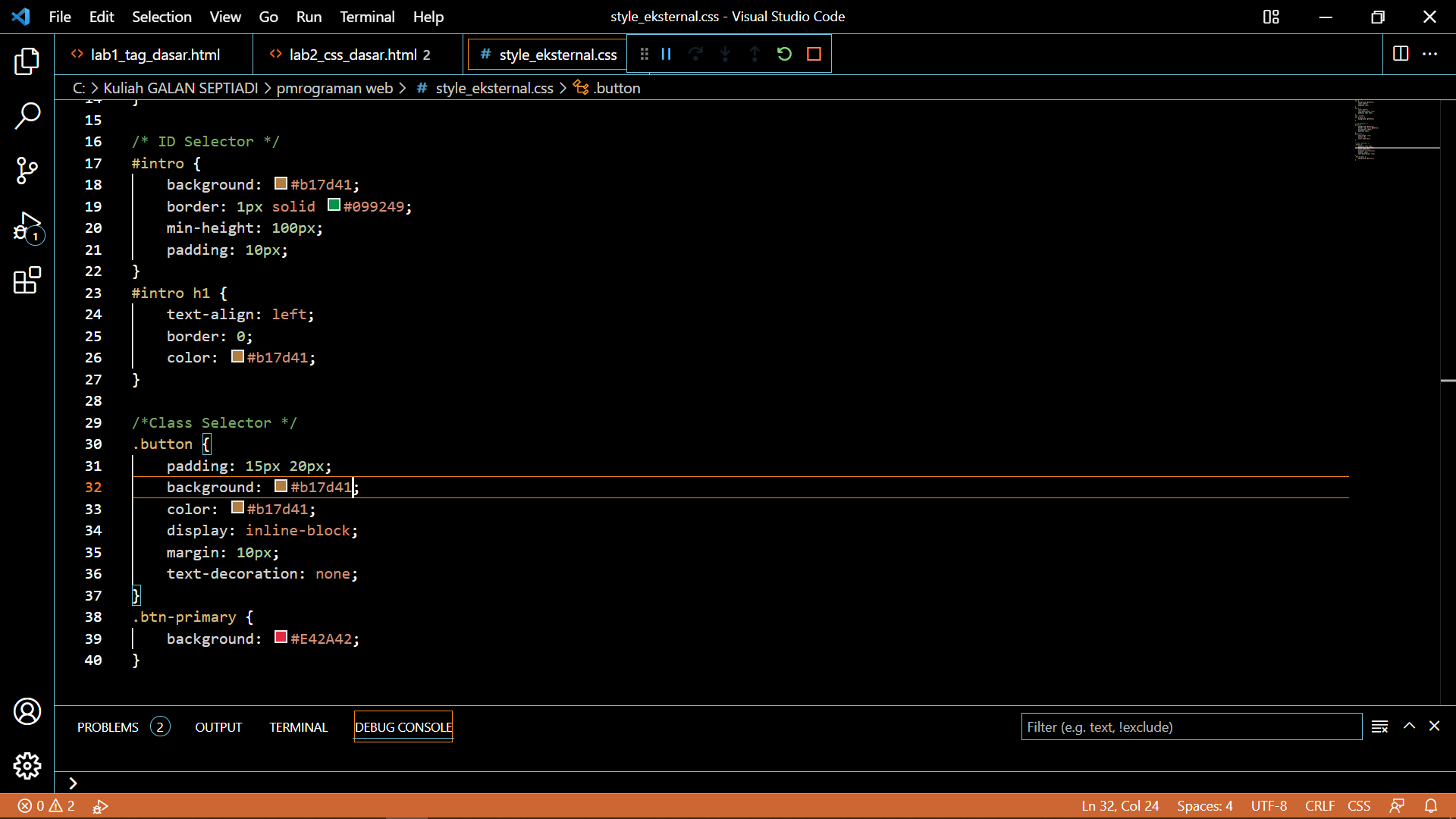Change the CRLF line ending setting
This screenshot has height=819, width=1456.
(x=1319, y=806)
